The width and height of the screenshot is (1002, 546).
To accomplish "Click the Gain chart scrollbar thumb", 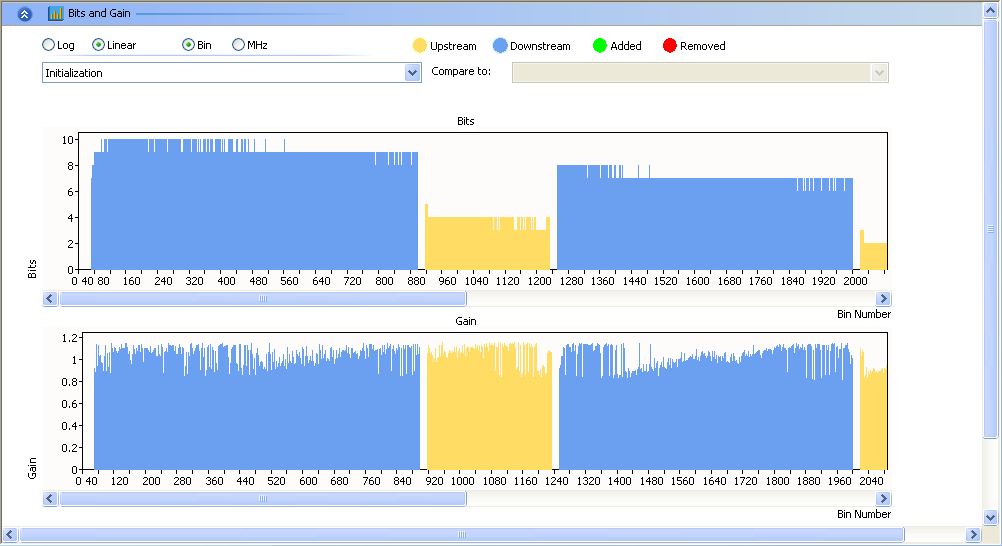I will [x=263, y=498].
